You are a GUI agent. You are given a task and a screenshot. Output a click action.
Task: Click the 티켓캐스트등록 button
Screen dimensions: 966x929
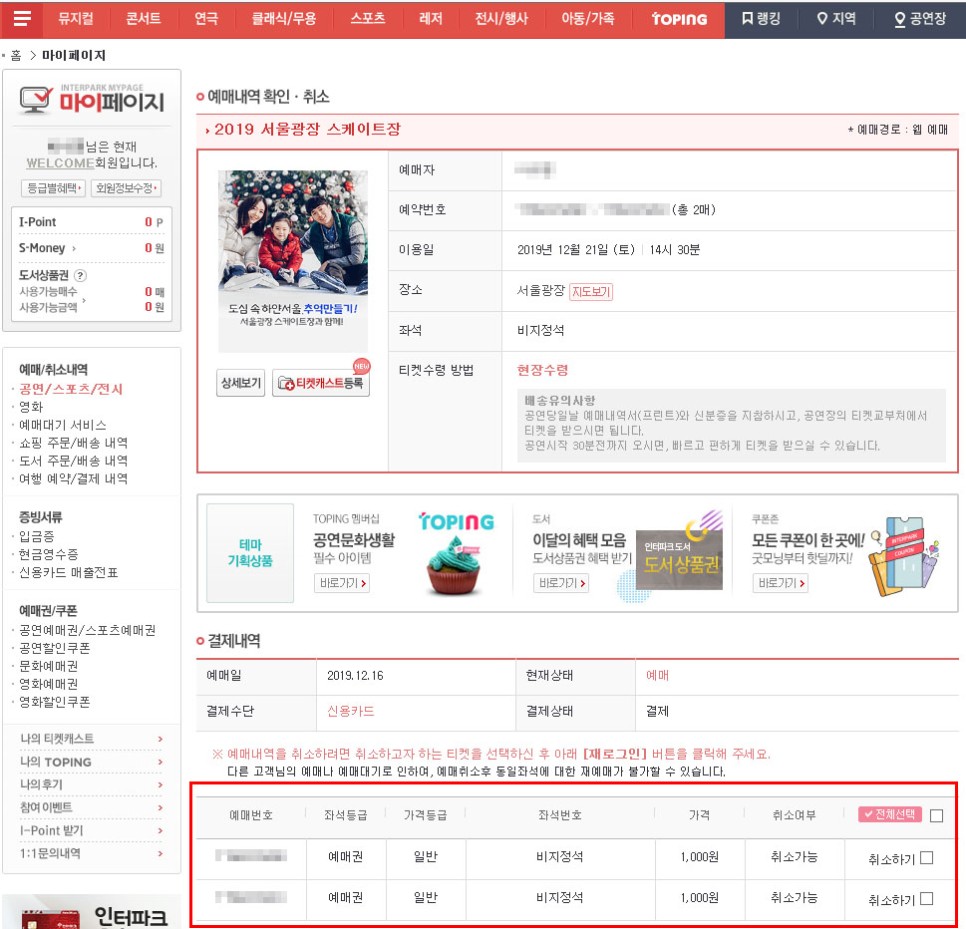pos(321,383)
